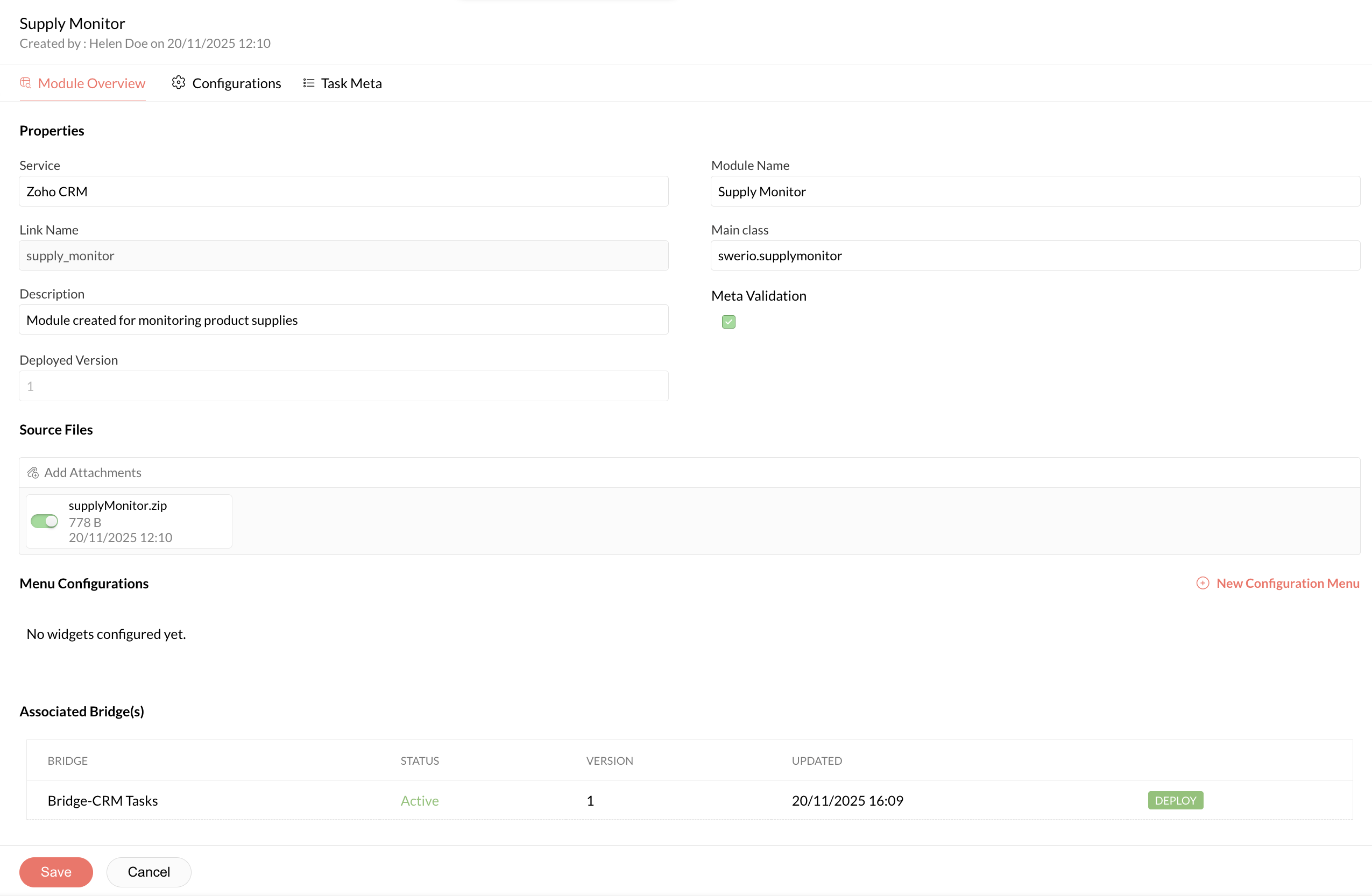Click the plus icon beside New Configuration Menu
This screenshot has width=1372, height=896.
[1203, 583]
